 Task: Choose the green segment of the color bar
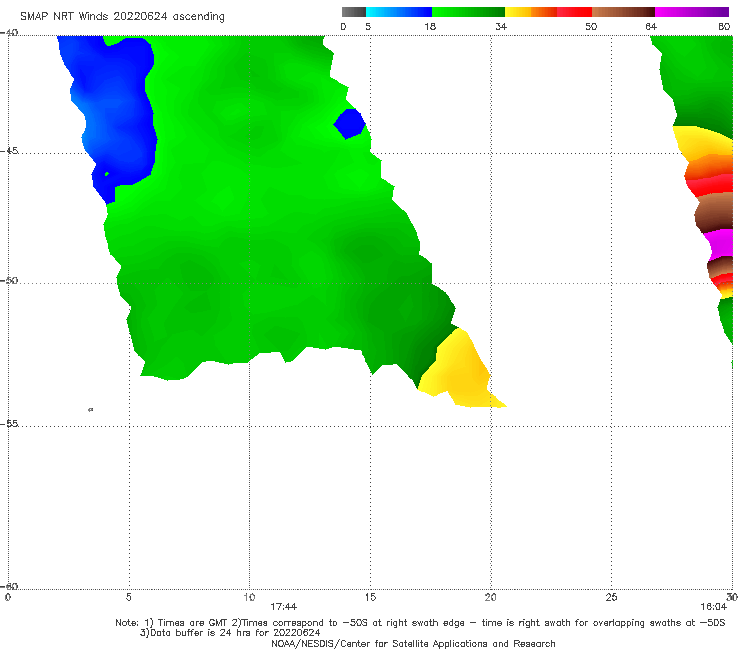click(469, 12)
